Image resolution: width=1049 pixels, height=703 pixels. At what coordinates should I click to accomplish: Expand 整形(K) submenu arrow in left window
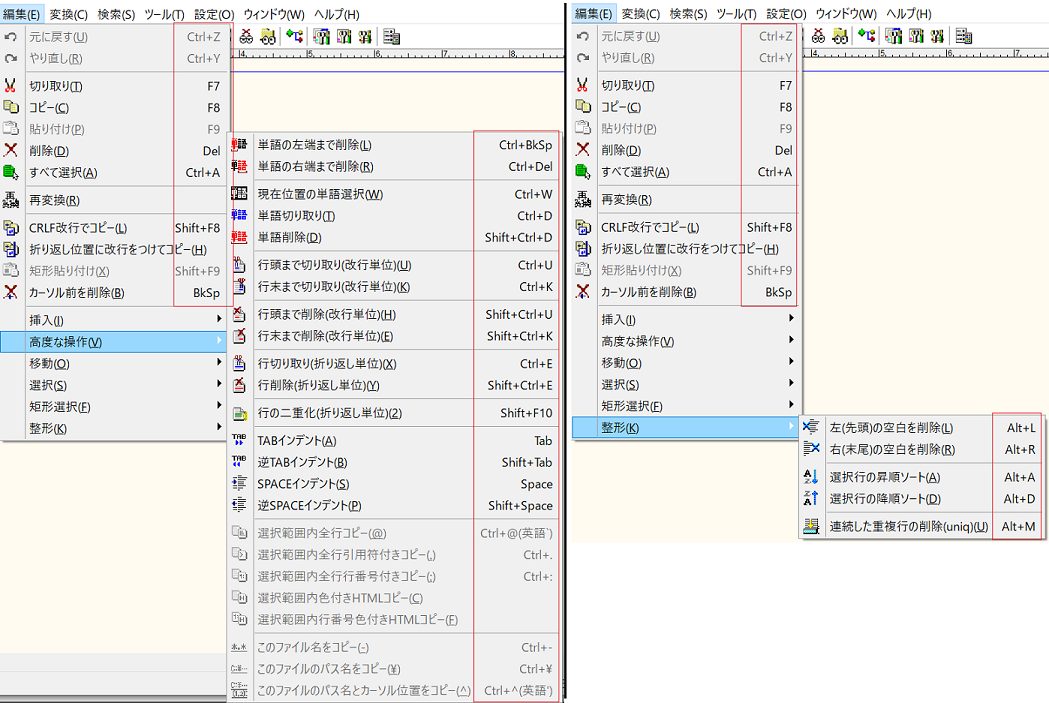pos(219,427)
